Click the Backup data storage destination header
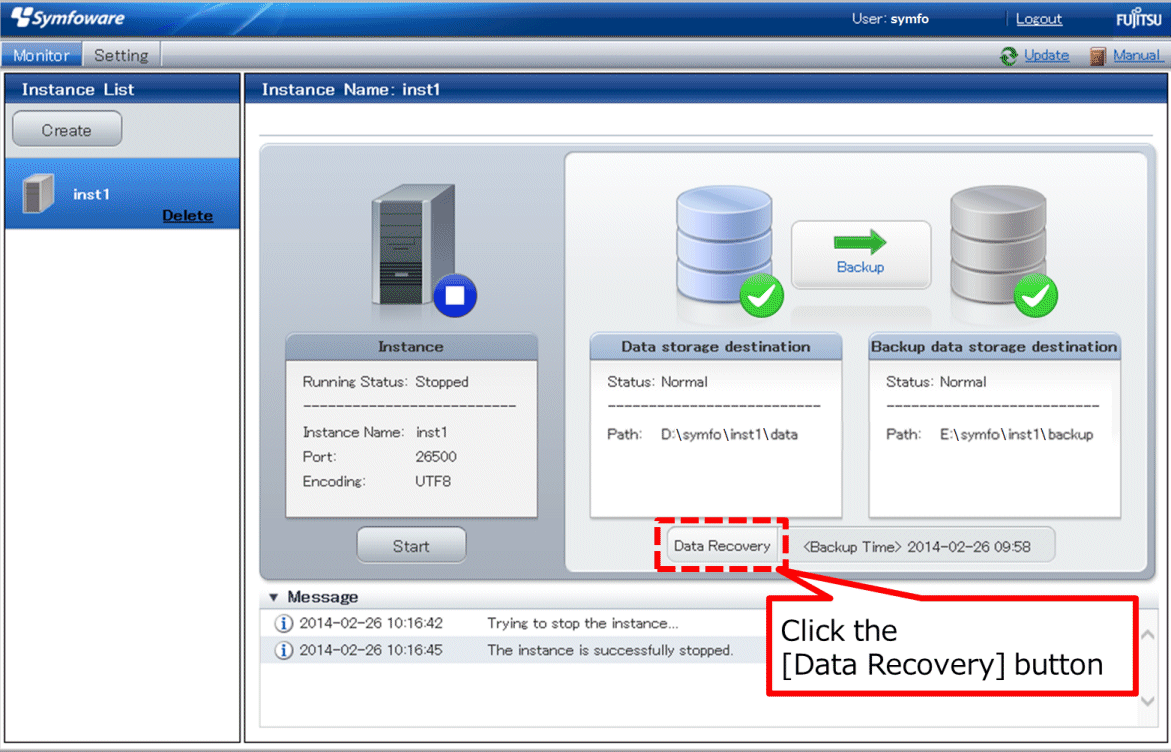This screenshot has width=1171, height=752. click(994, 347)
